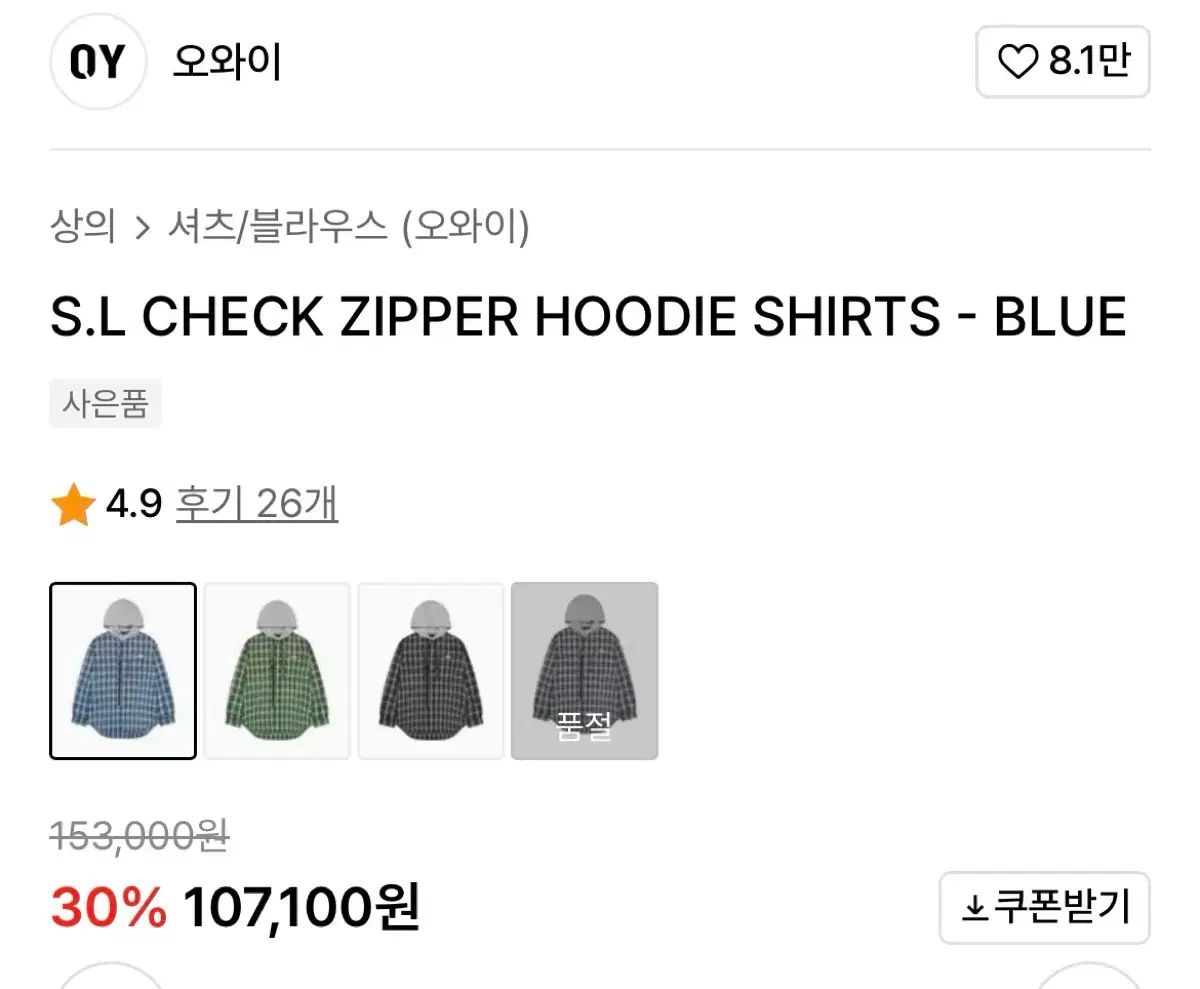1200x989 pixels.
Task: Choose the black check shirt thumbnail
Action: [x=431, y=671]
